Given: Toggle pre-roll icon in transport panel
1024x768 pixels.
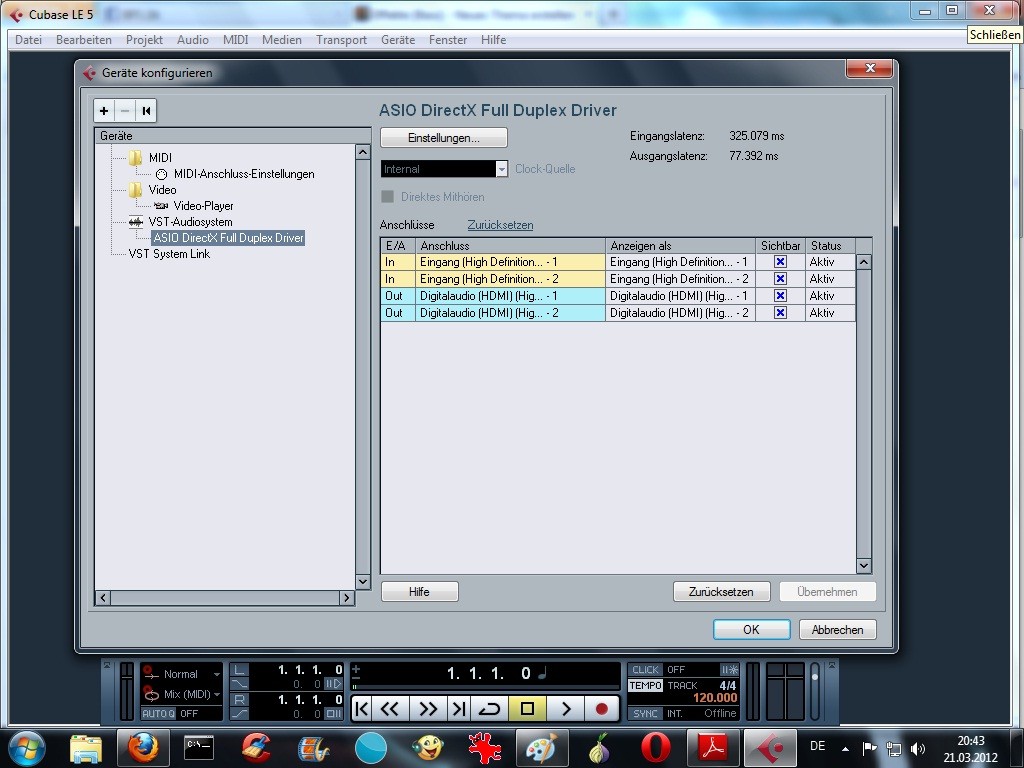Looking at the screenshot, I should (334, 684).
